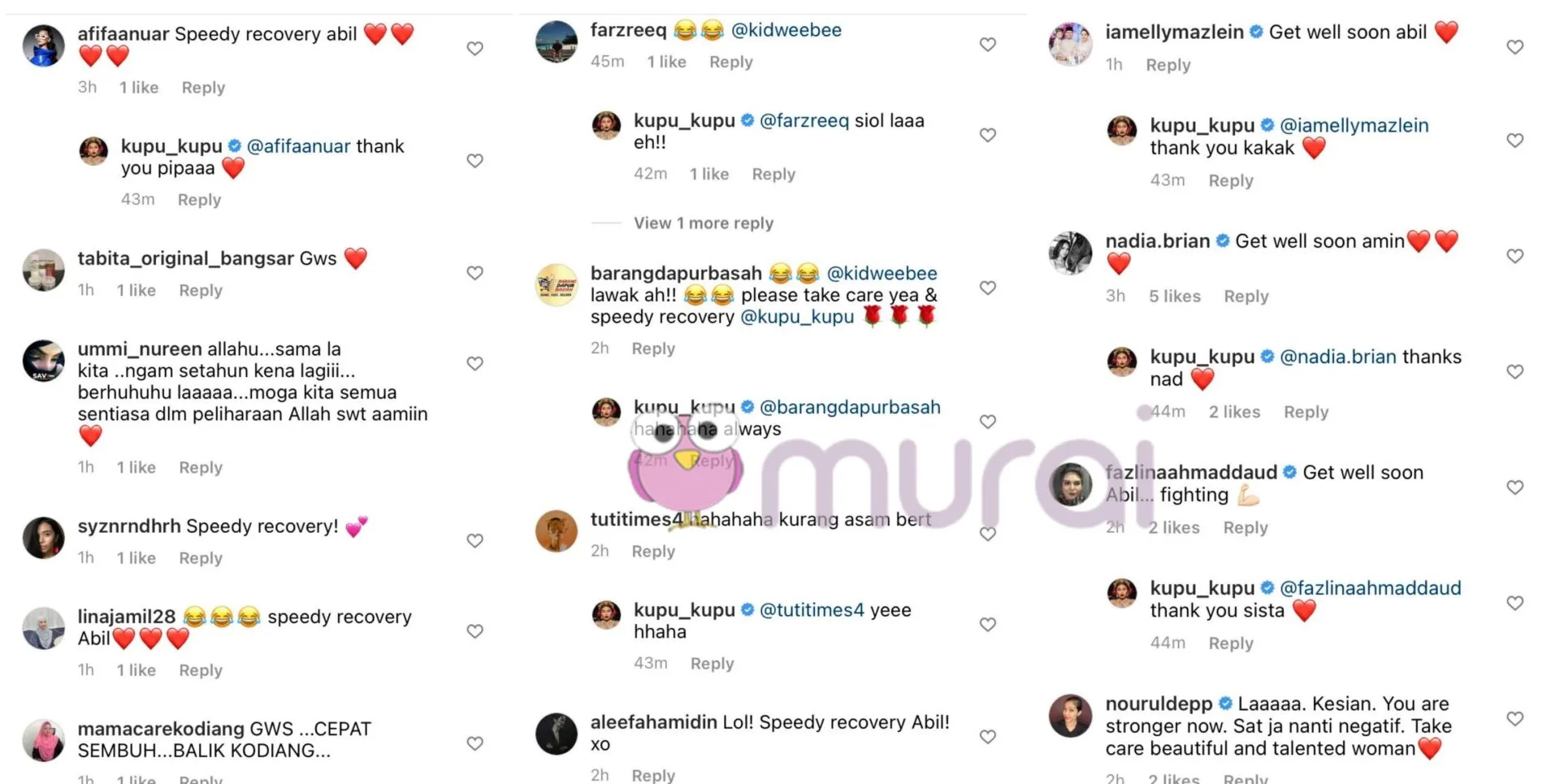Like farzreeq's comment mentioning kidweebee
The height and width of the screenshot is (784, 1560).
988,45
